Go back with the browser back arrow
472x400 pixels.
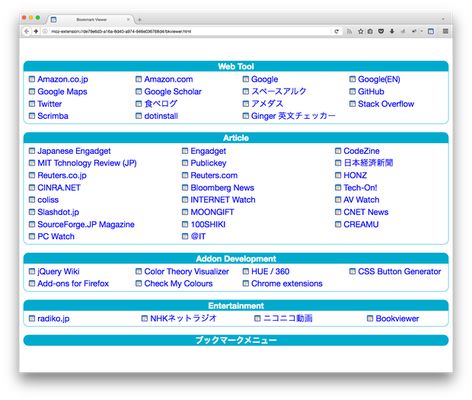click(27, 31)
